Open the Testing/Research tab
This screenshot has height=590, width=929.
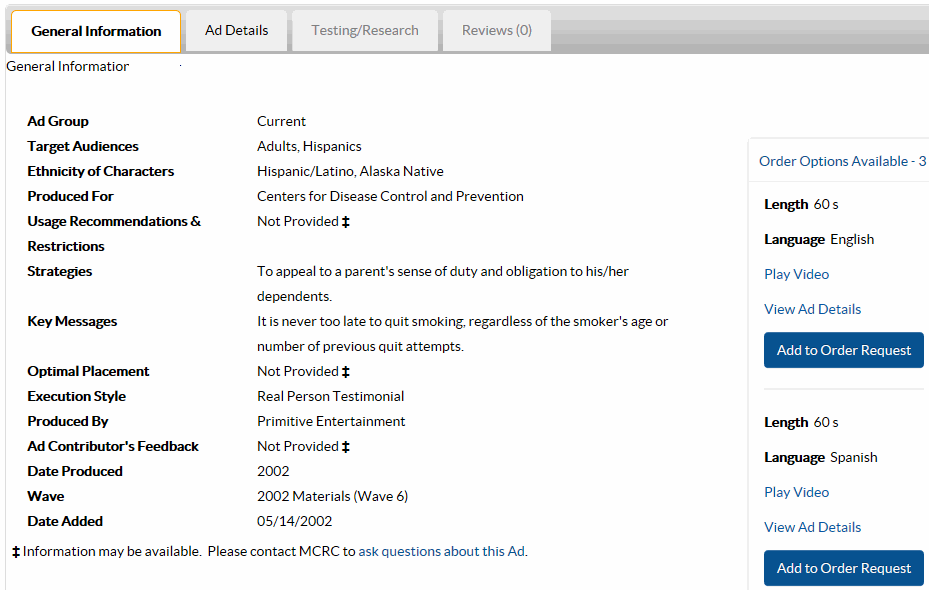point(364,30)
